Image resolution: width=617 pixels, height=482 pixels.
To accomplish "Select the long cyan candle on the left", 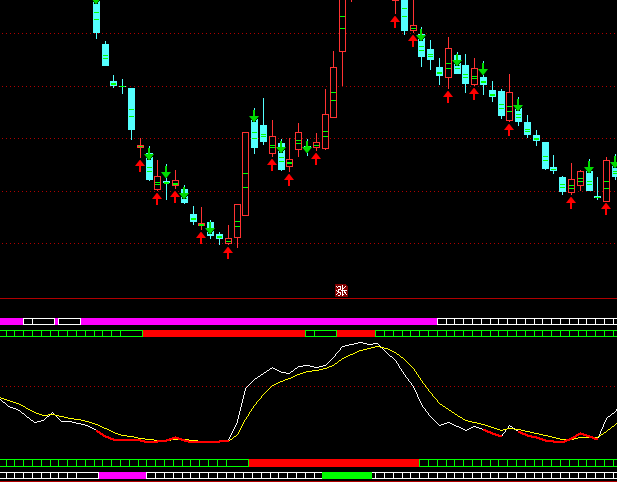I will click(131, 109).
